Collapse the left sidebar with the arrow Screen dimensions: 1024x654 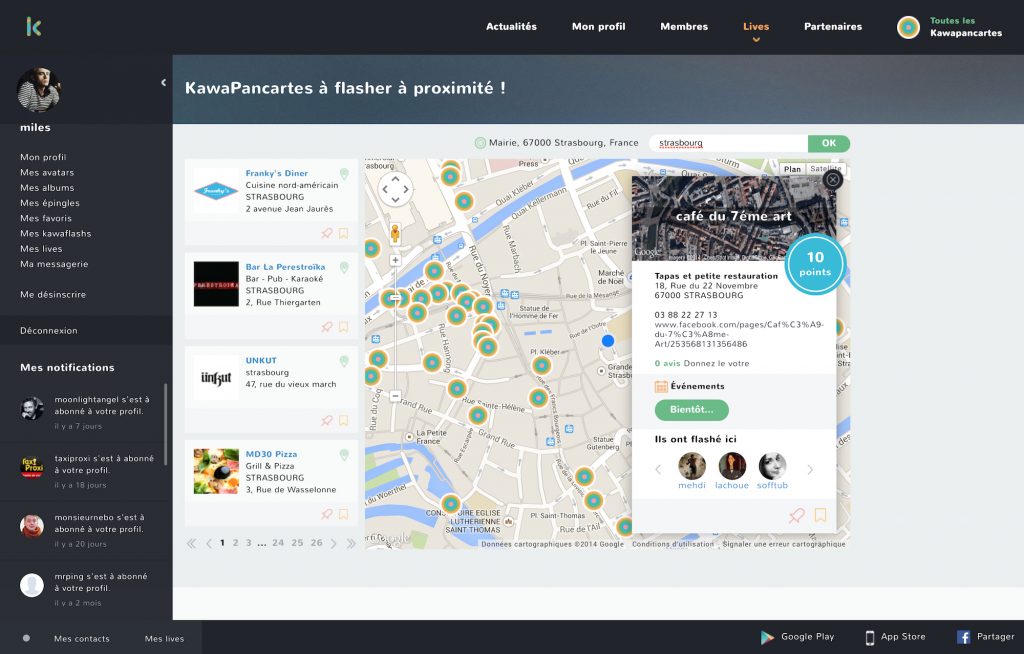pyautogui.click(x=163, y=82)
